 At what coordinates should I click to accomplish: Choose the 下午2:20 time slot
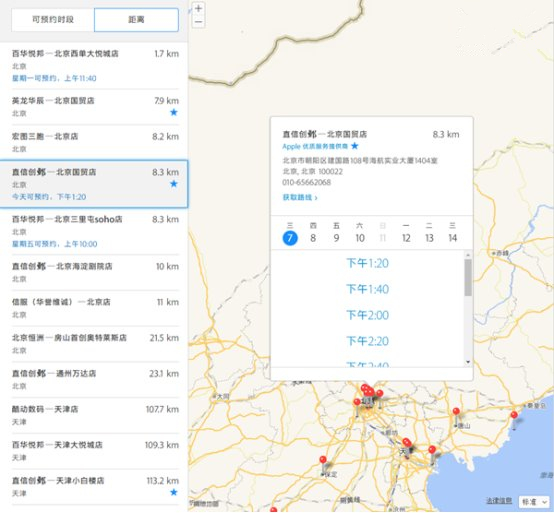[x=367, y=341]
